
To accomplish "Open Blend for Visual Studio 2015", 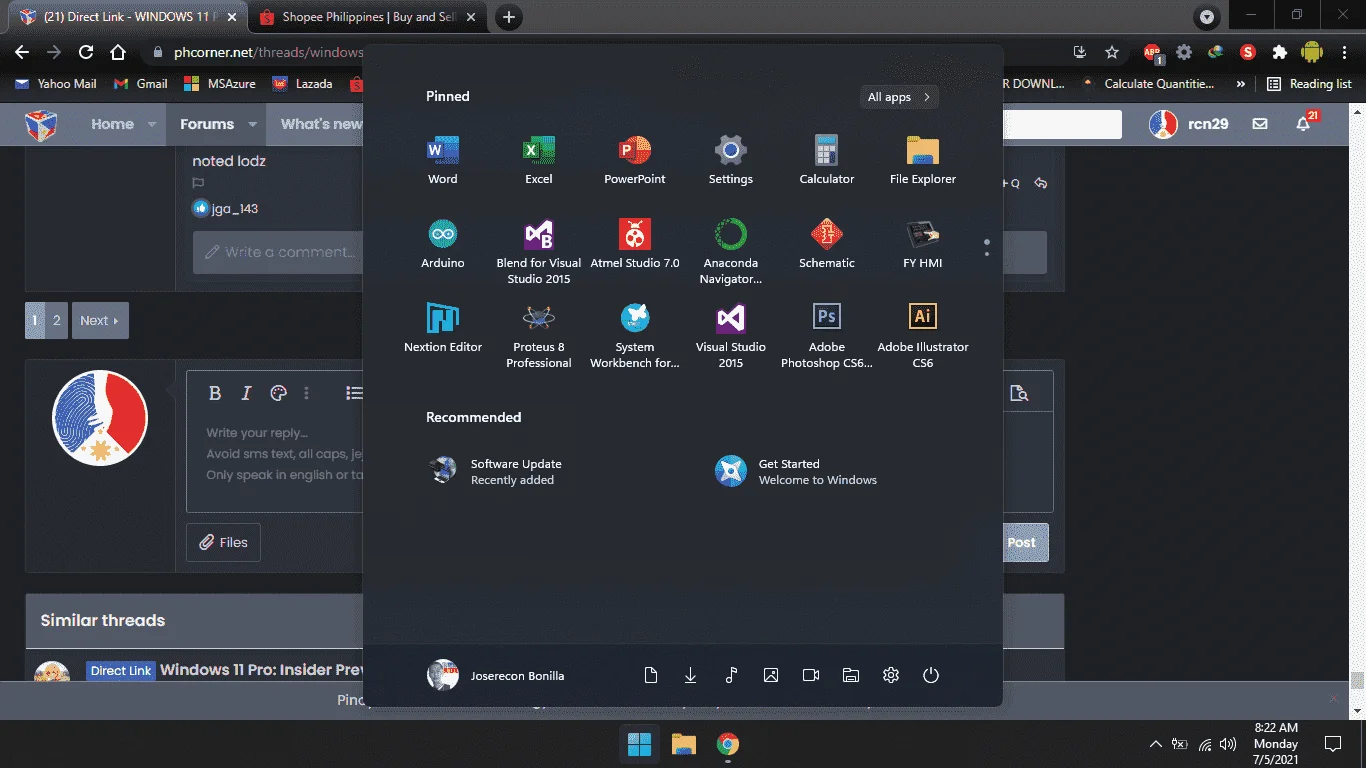I will [538, 252].
